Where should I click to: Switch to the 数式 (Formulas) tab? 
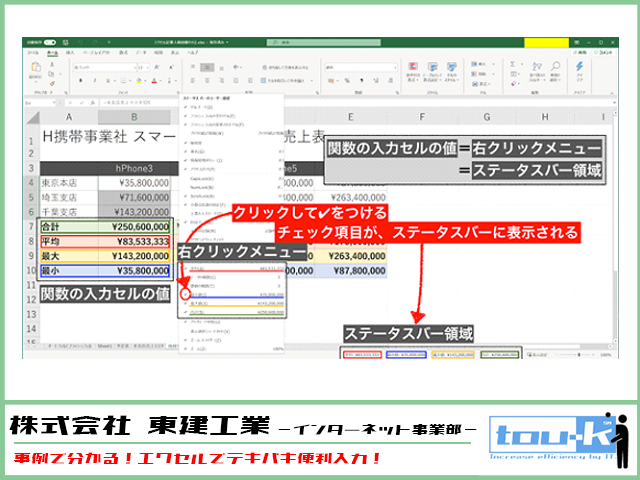pyautogui.click(x=123, y=53)
